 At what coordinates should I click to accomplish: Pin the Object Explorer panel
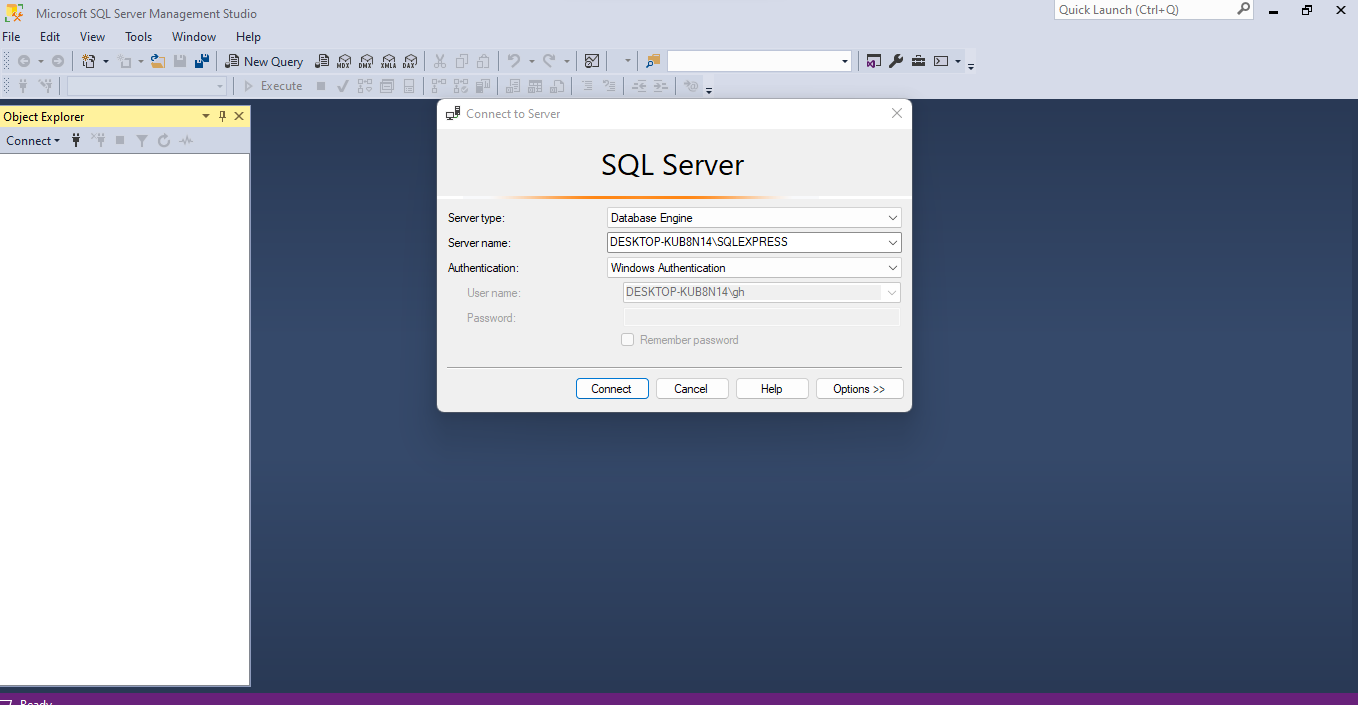coord(222,116)
